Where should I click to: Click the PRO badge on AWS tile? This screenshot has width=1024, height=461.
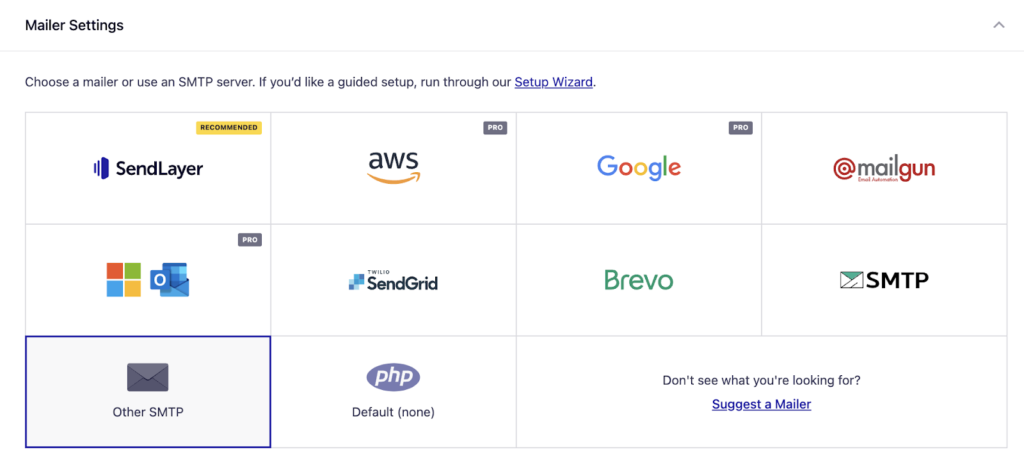point(495,127)
